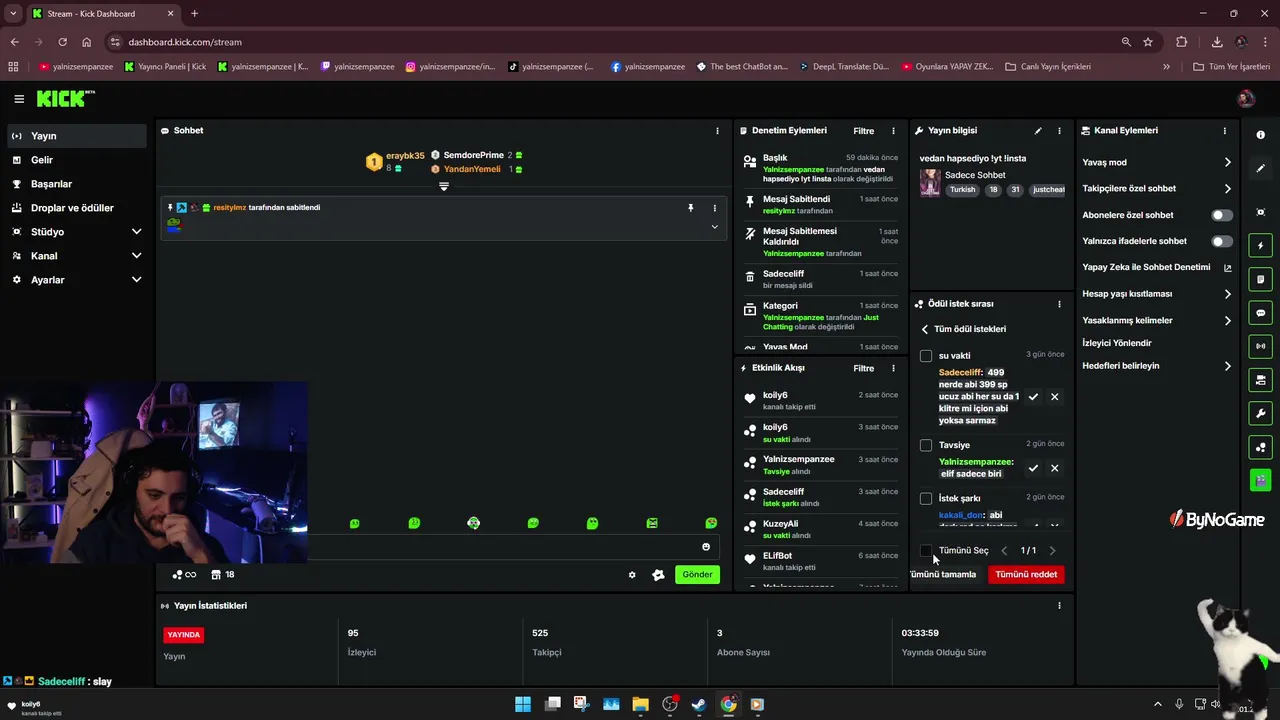Reject the Tavsiye reward request
Viewport: 1280px width, 720px height.
click(1054, 468)
